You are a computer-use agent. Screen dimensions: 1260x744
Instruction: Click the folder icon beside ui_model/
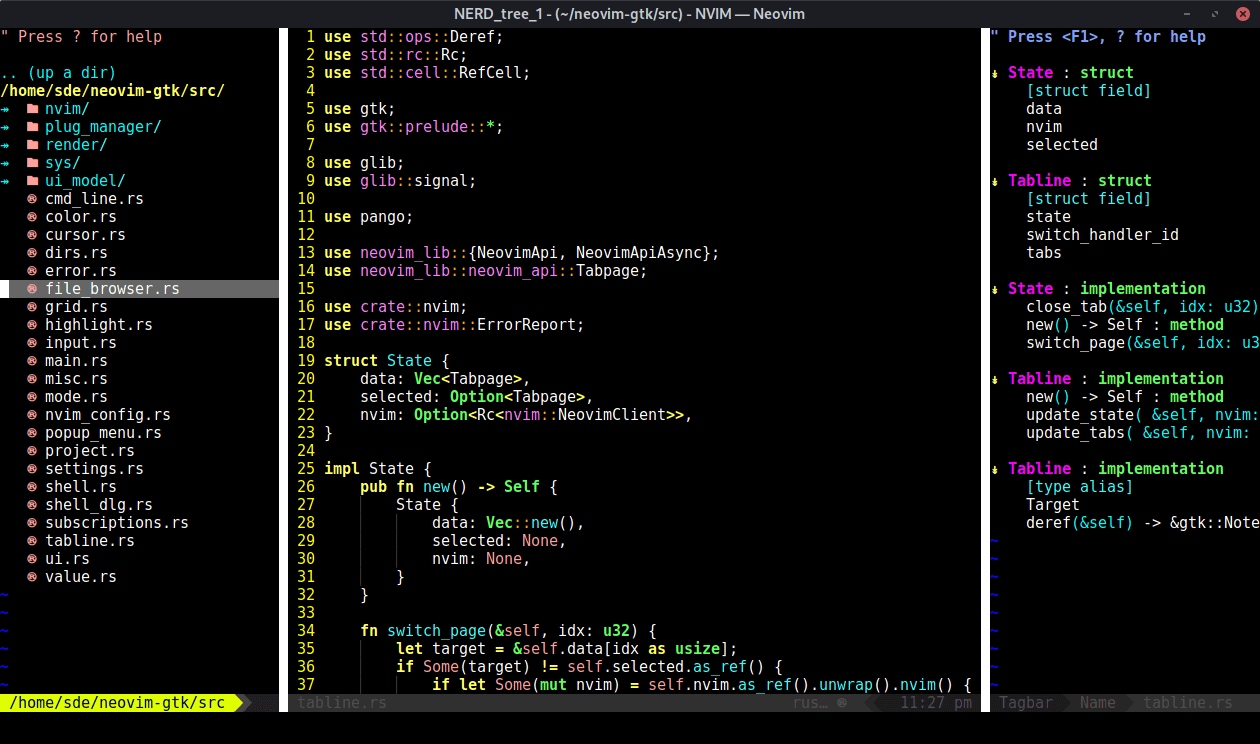pyautogui.click(x=32, y=181)
